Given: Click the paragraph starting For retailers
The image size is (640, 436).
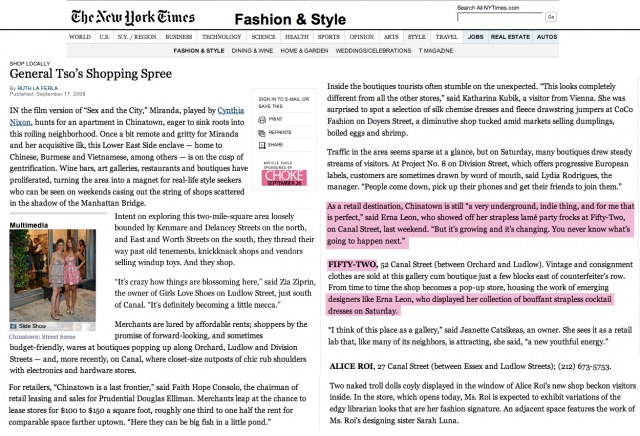Looking at the screenshot, I should point(157,404).
